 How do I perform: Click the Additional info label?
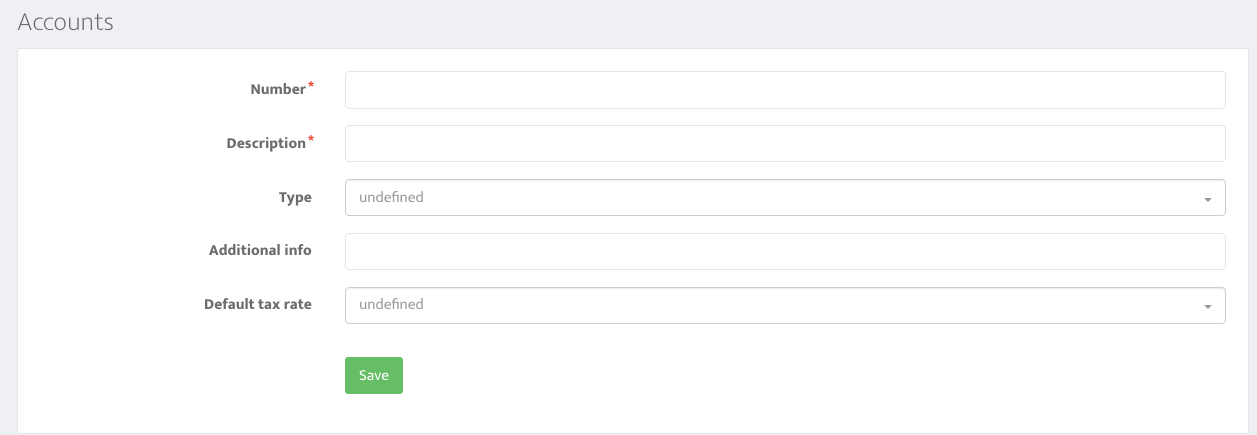[260, 250]
